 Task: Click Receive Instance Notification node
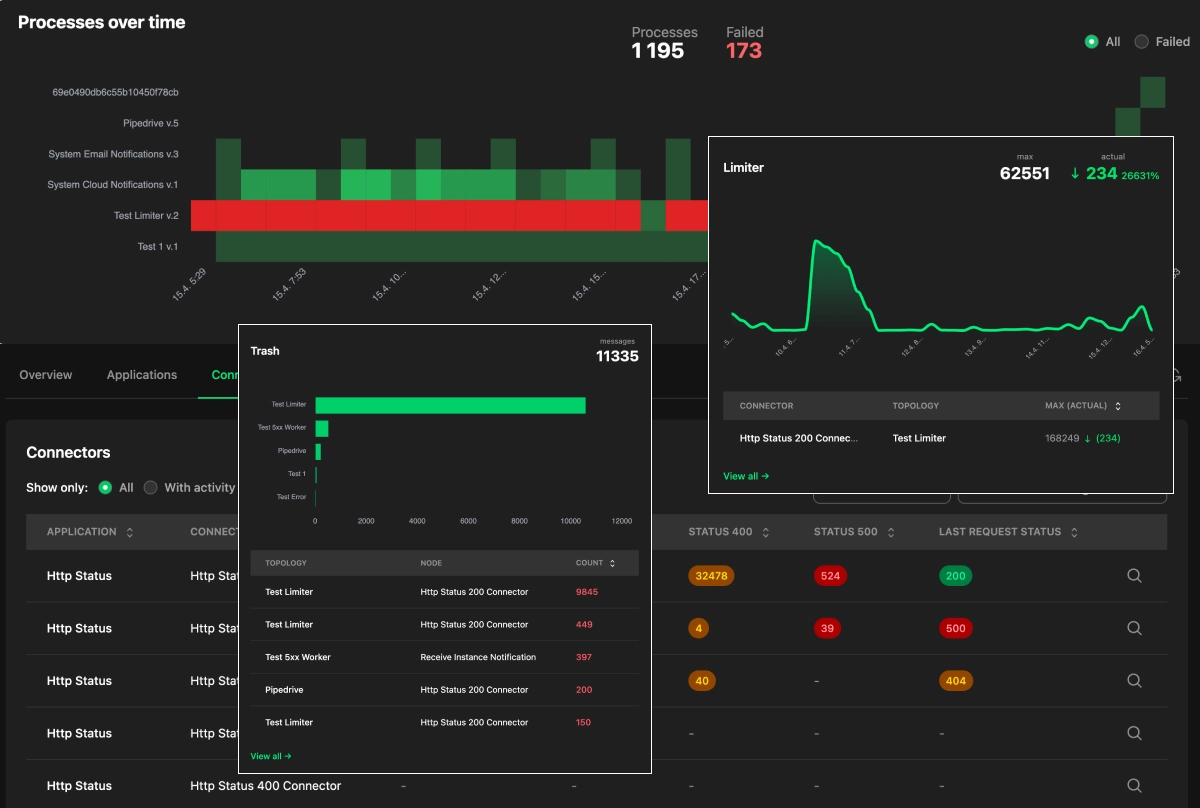(x=478, y=657)
